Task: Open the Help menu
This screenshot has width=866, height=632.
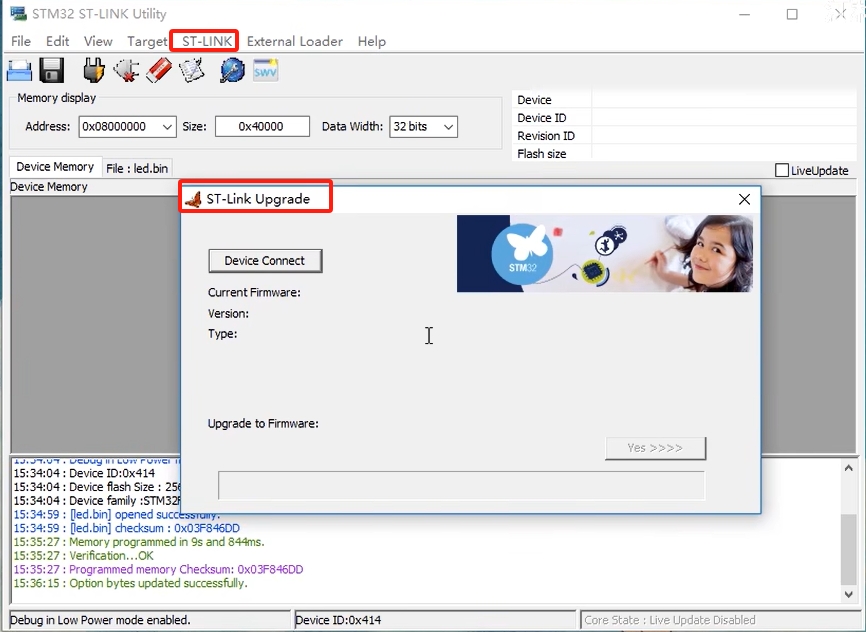Action: point(372,41)
